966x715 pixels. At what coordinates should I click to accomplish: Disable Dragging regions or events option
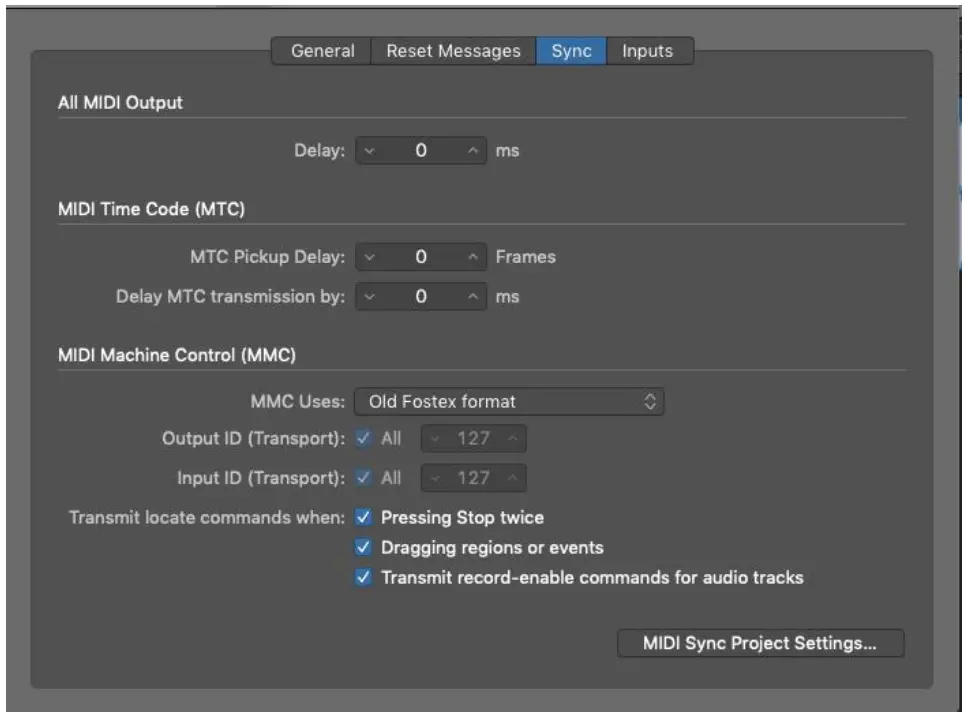[364, 548]
